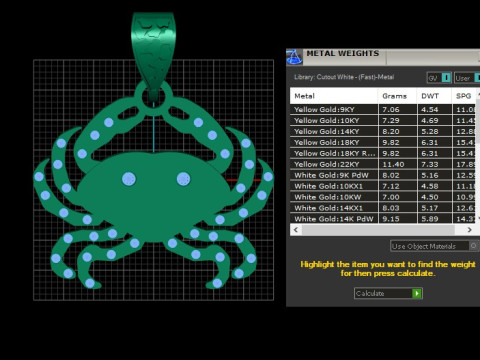Screen dimensions: 480x360
Task: Click the 7.33 DWT value
Action: pyautogui.click(x=429, y=164)
